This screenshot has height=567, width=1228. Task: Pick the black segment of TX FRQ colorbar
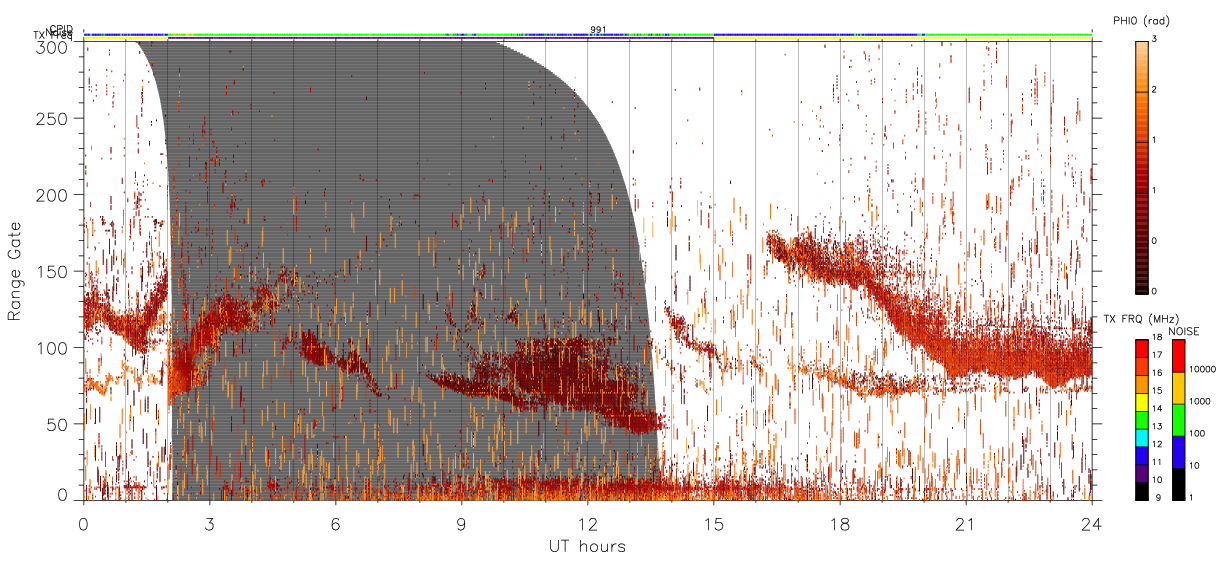point(1142,491)
